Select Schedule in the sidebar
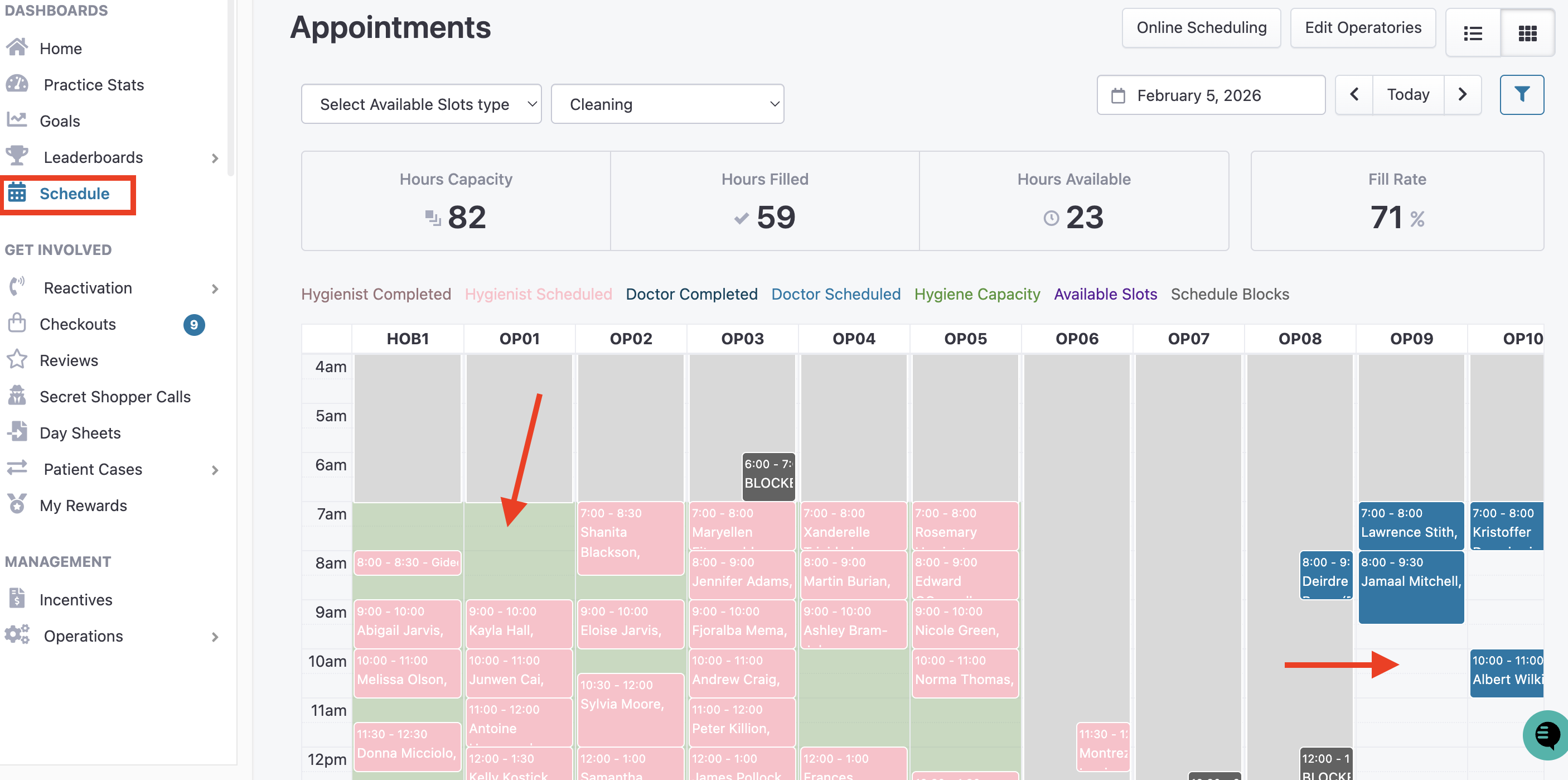This screenshot has width=1568, height=780. coord(74,194)
